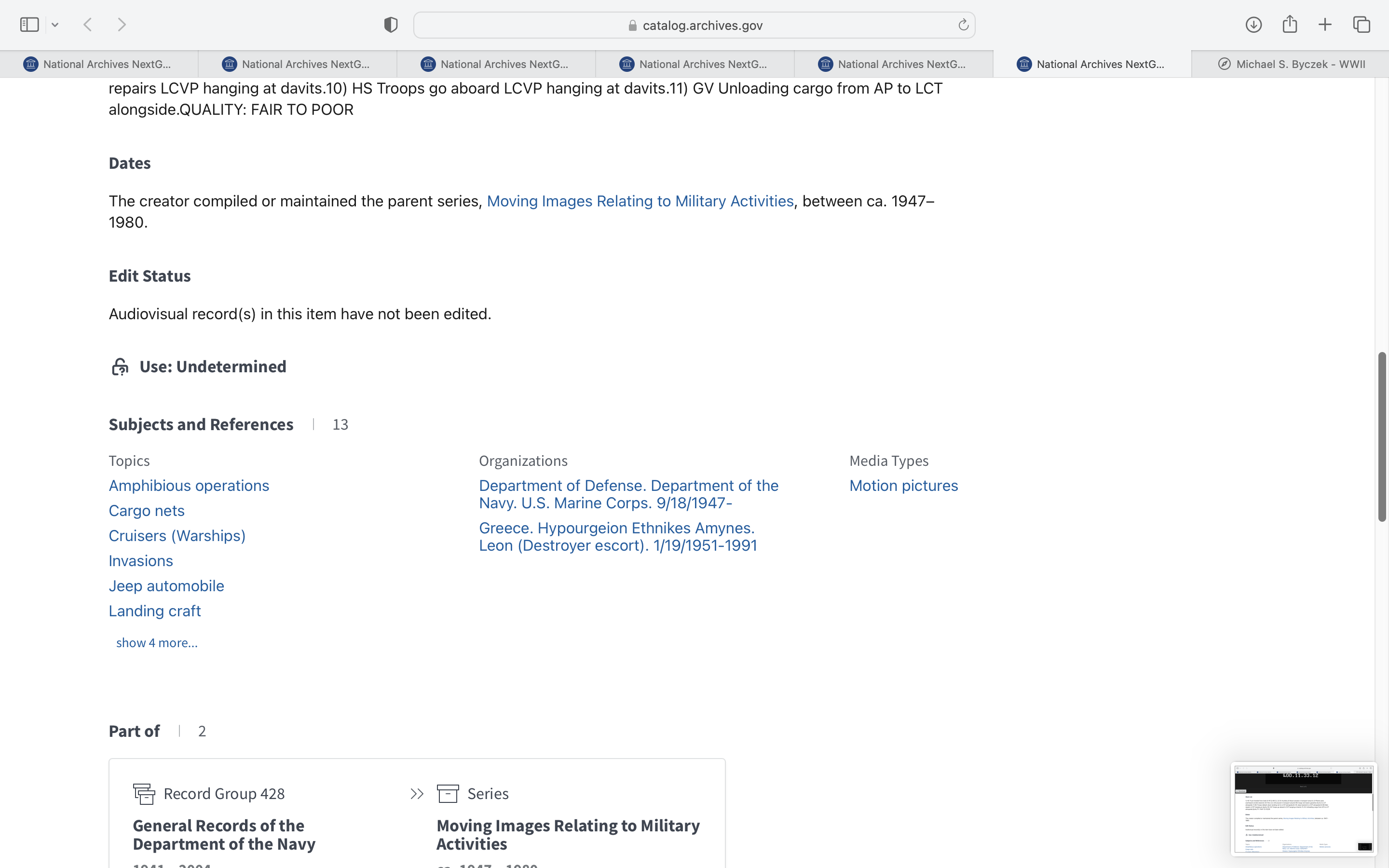Expand topics with show 4 more
The width and height of the screenshot is (1389, 868).
[x=157, y=643]
